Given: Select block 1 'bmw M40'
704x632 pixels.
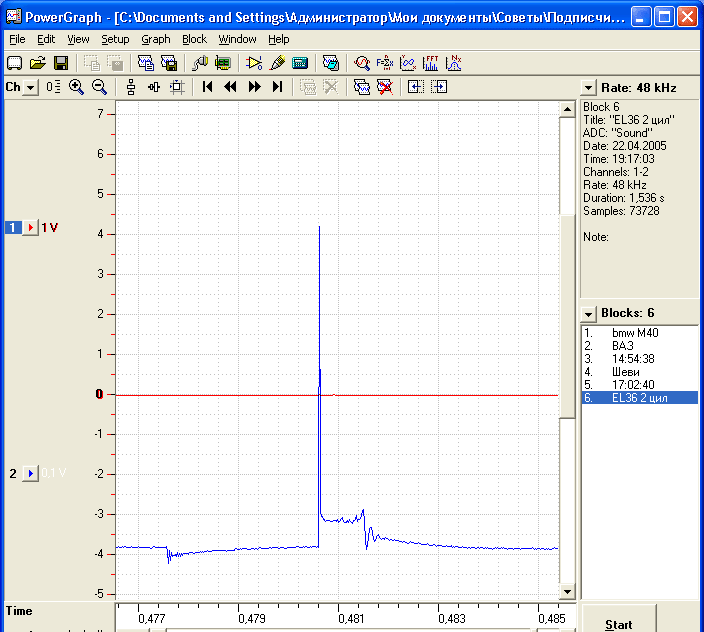Looking at the screenshot, I should [639, 333].
